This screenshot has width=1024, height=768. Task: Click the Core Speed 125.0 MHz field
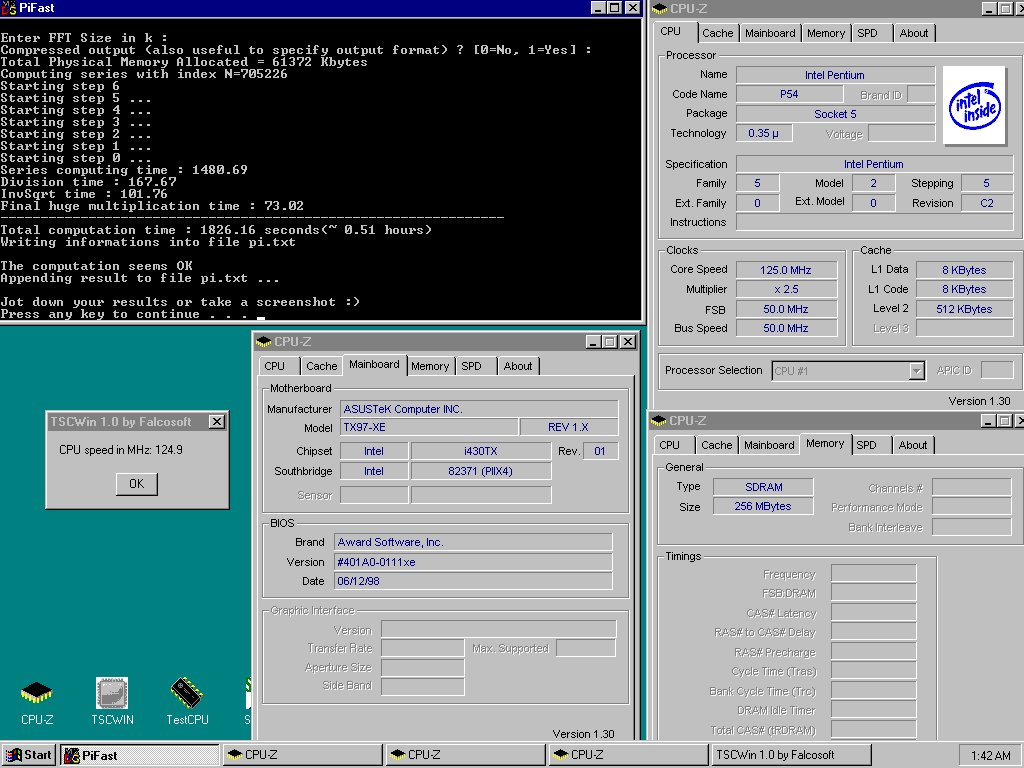(x=786, y=270)
